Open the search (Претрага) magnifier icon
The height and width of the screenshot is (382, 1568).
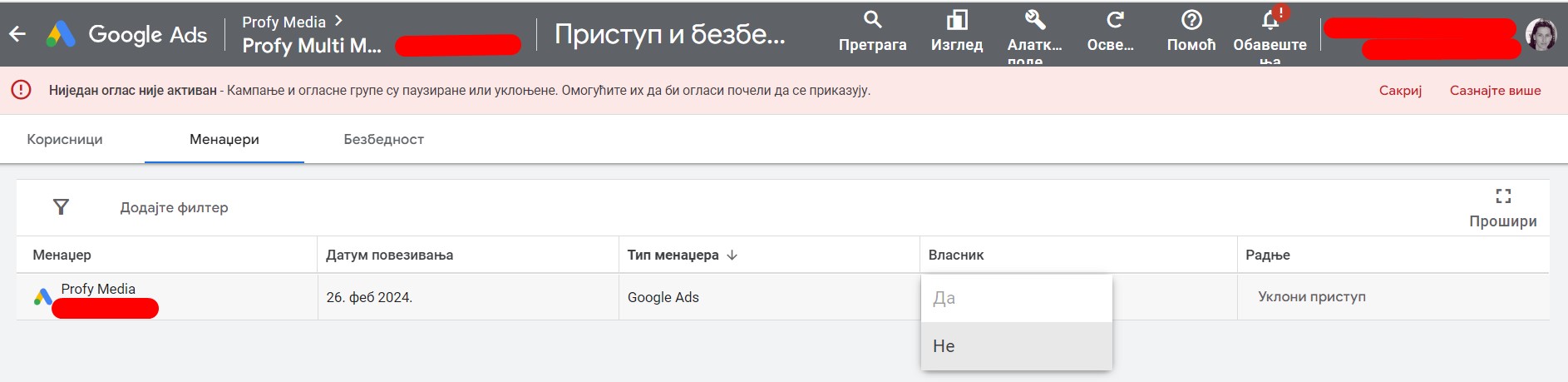(872, 20)
